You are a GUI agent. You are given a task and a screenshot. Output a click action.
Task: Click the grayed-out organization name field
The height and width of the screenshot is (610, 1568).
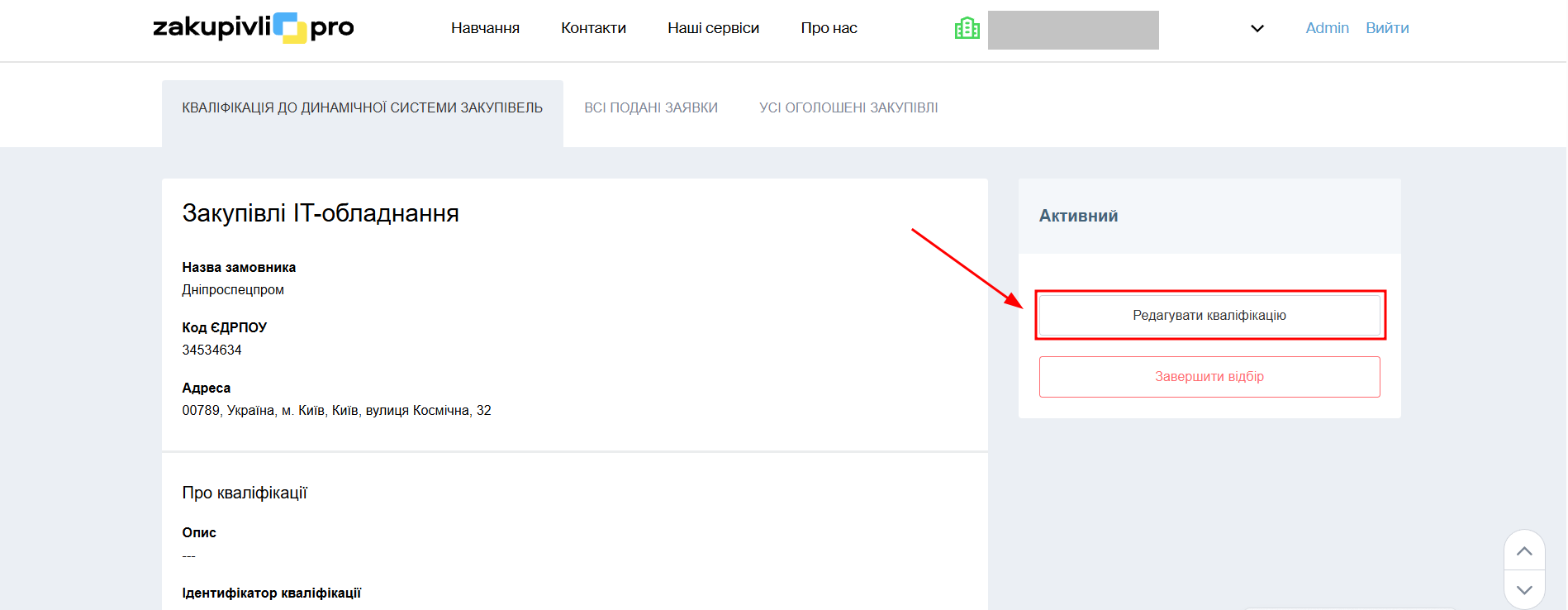[x=1073, y=31]
